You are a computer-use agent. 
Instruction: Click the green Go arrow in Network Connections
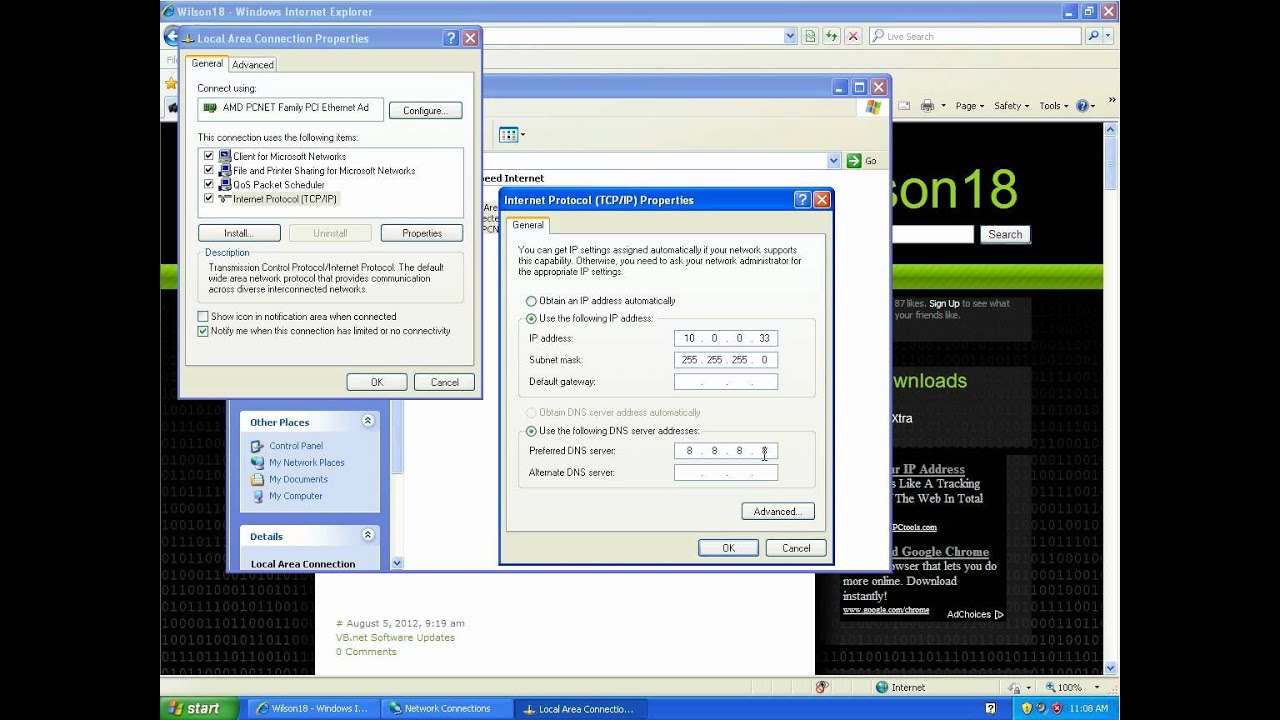click(854, 161)
